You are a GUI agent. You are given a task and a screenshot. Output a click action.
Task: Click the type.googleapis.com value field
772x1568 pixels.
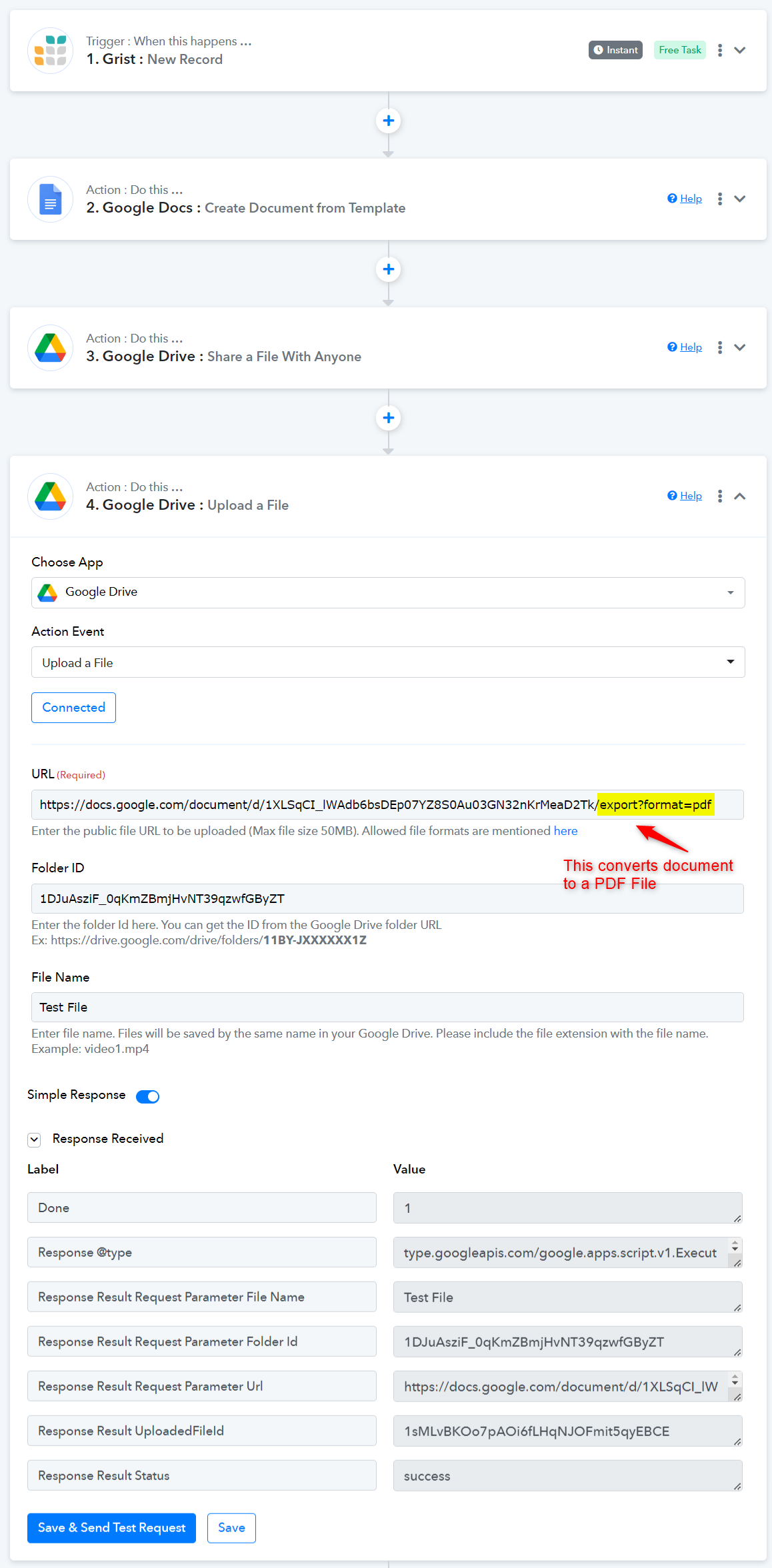point(568,1252)
